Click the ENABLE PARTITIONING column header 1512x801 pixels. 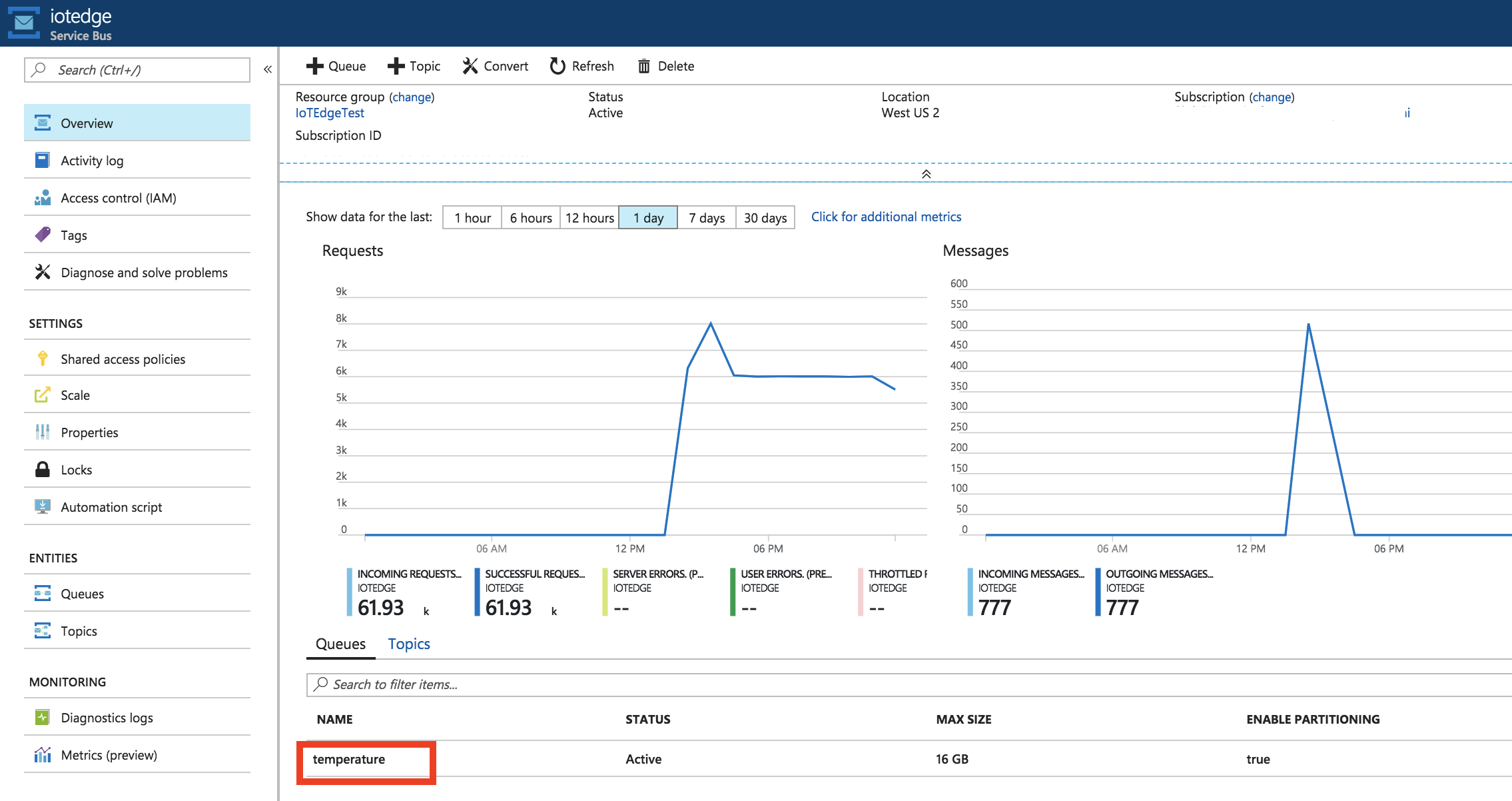click(x=1313, y=719)
